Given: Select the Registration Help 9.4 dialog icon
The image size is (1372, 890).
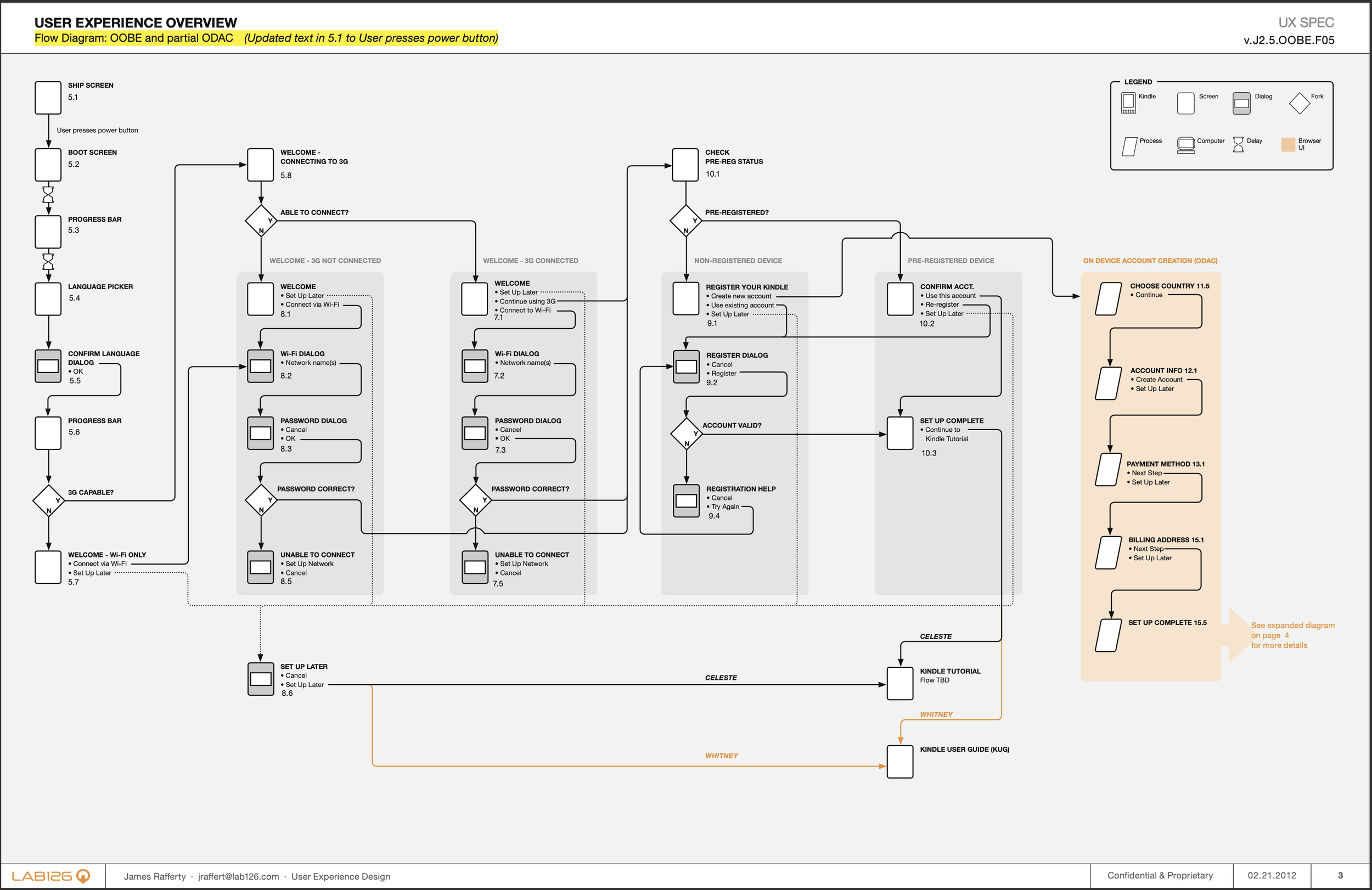Looking at the screenshot, I should pyautogui.click(x=686, y=500).
